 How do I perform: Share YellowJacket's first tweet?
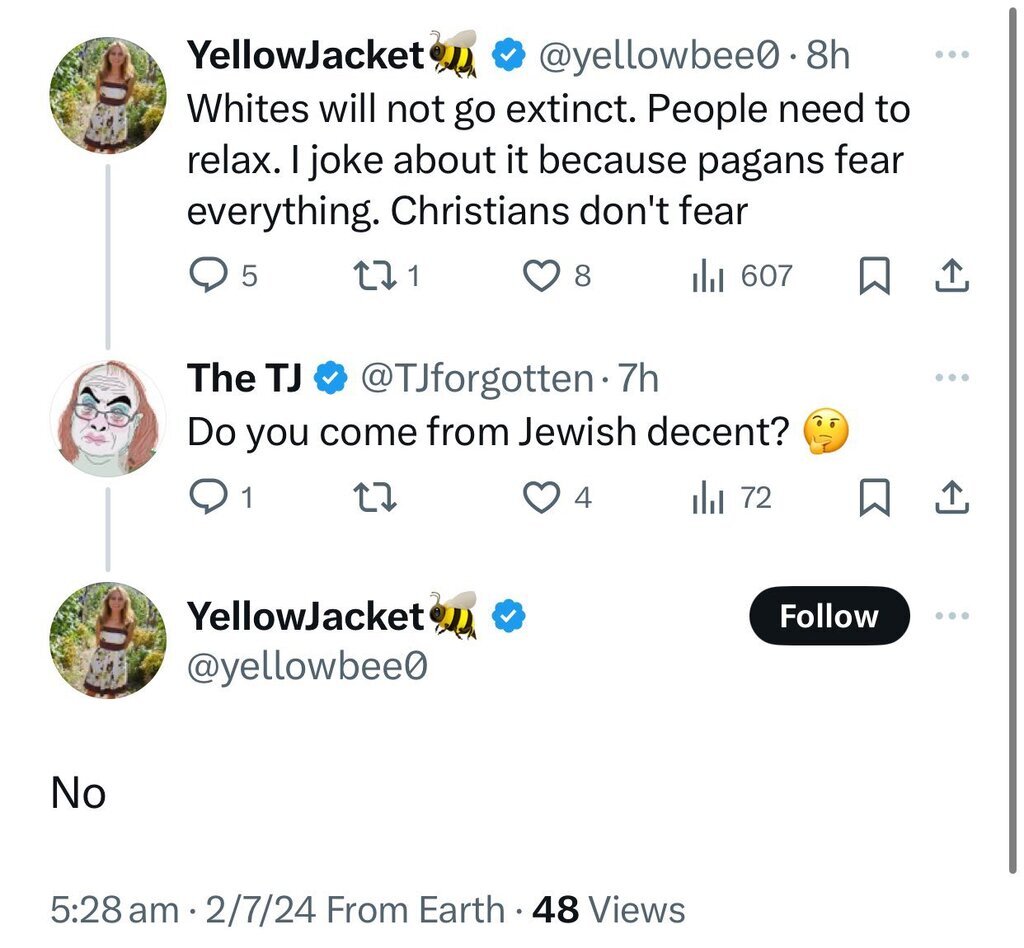954,276
